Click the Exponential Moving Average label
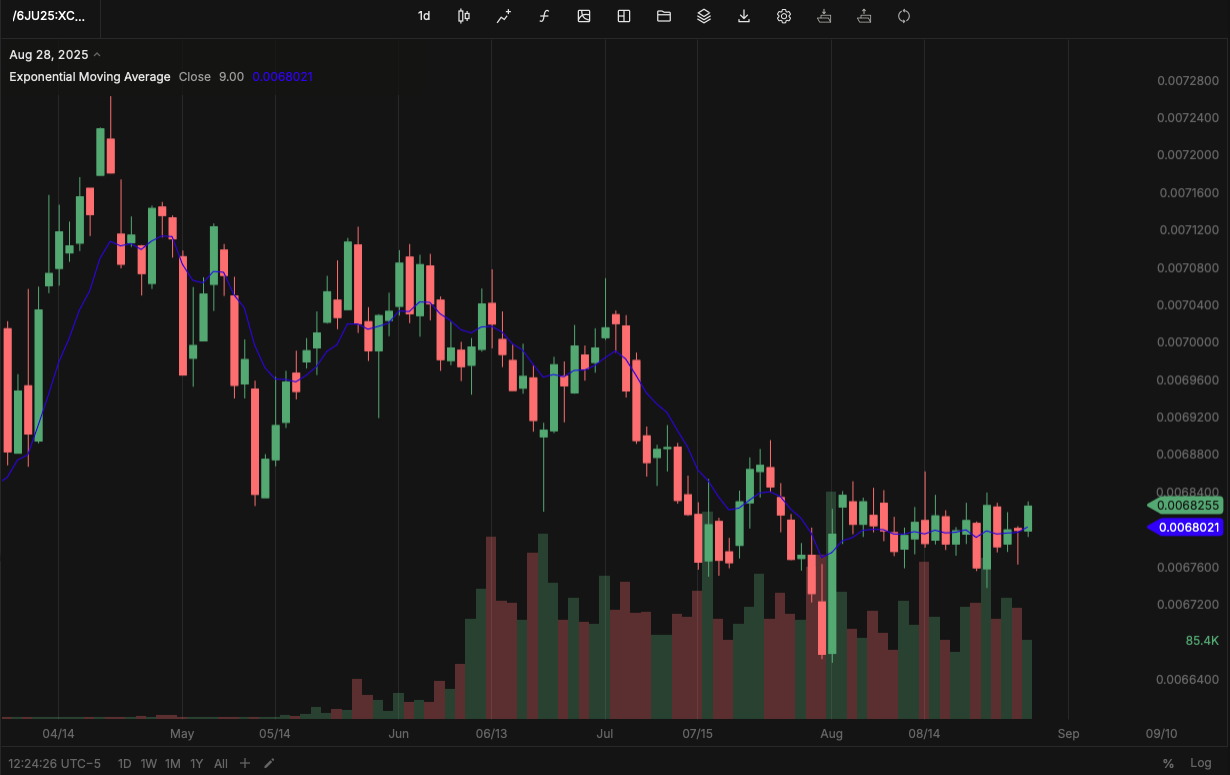 [x=89, y=76]
